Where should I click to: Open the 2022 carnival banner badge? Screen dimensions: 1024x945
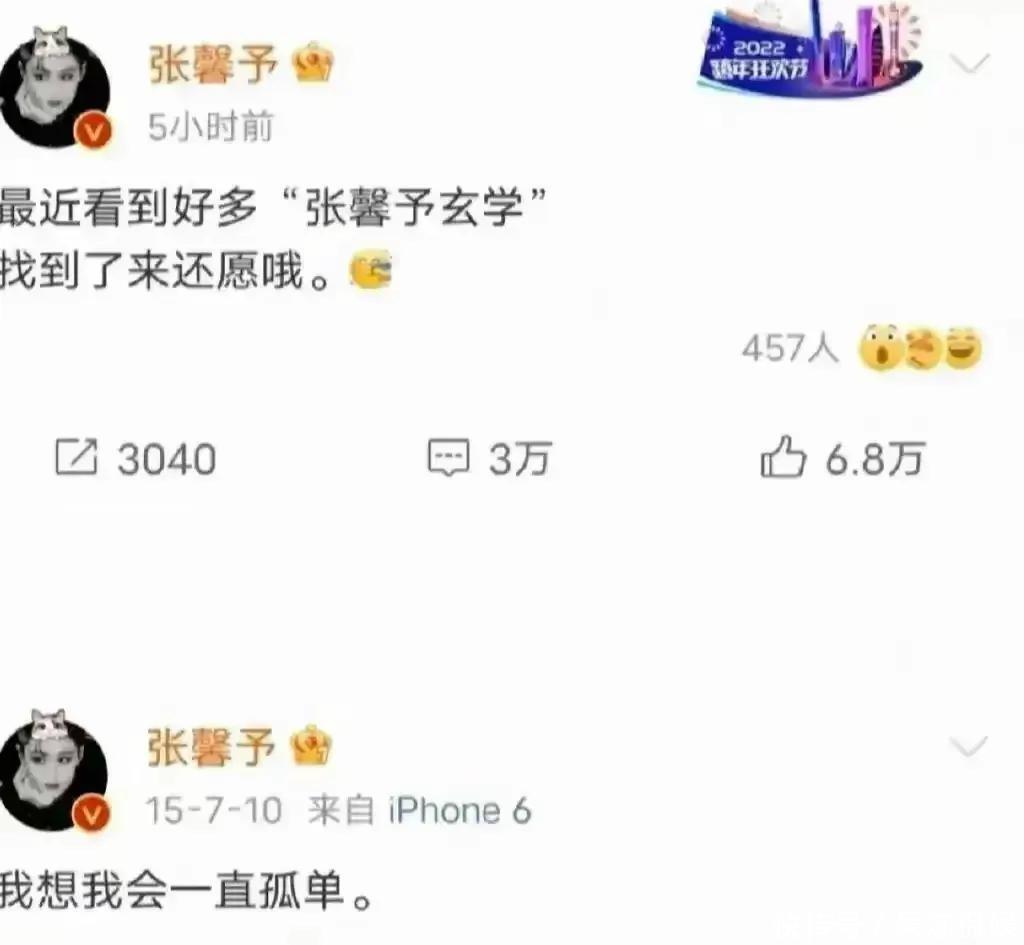click(810, 49)
